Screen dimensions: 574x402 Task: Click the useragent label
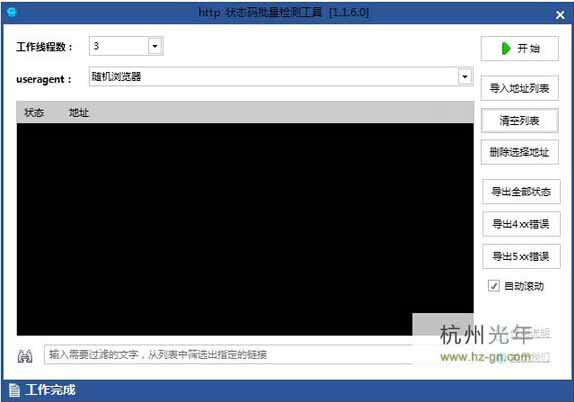pos(44,79)
